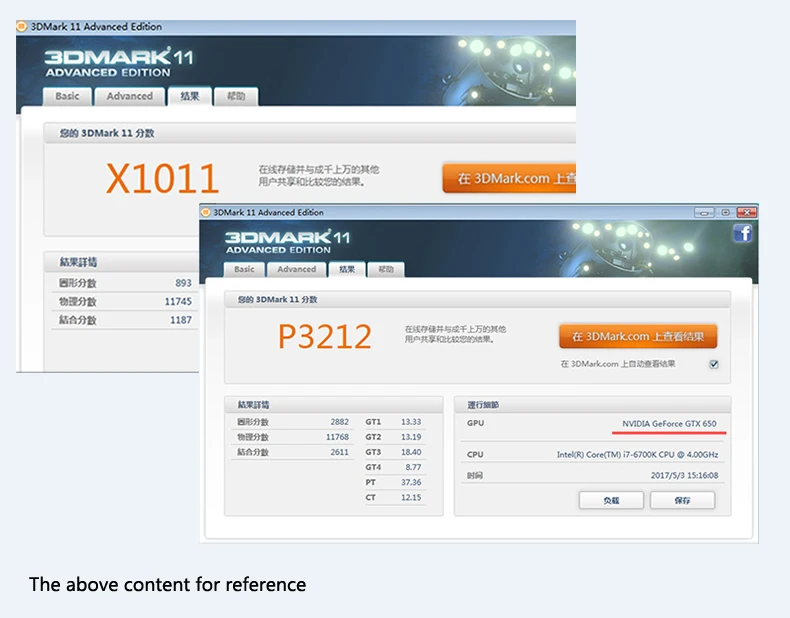Click the 负载 button
This screenshot has width=790, height=618.
pos(611,500)
